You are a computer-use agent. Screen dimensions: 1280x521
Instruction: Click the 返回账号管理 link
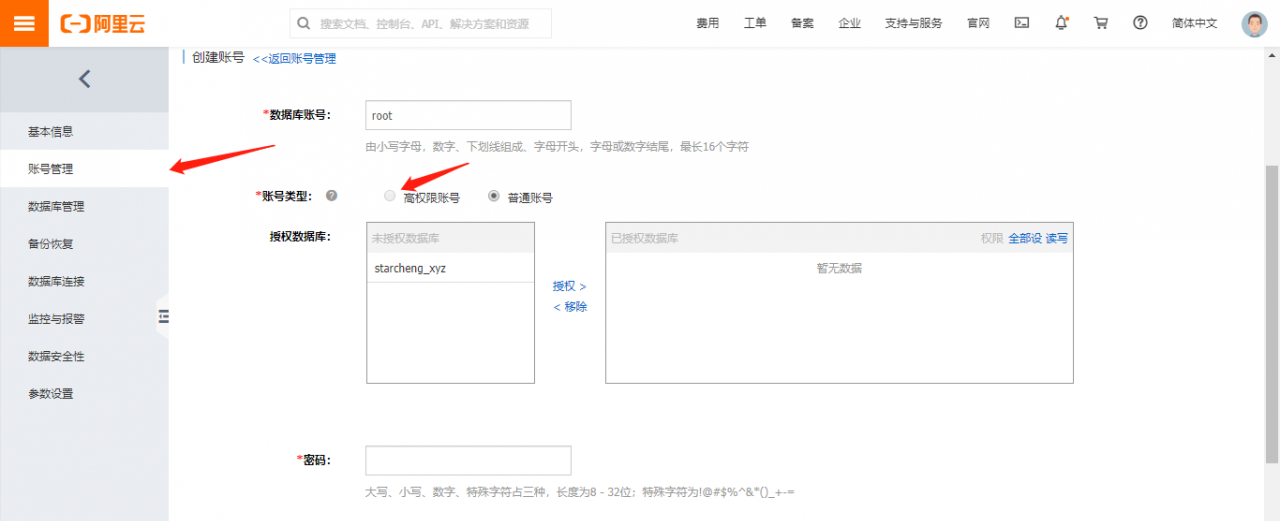pos(294,59)
